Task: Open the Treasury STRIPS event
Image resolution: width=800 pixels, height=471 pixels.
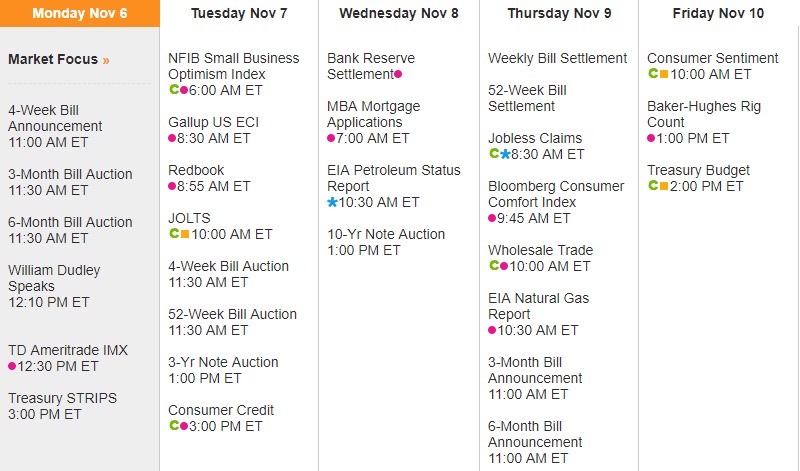Action: 62,398
